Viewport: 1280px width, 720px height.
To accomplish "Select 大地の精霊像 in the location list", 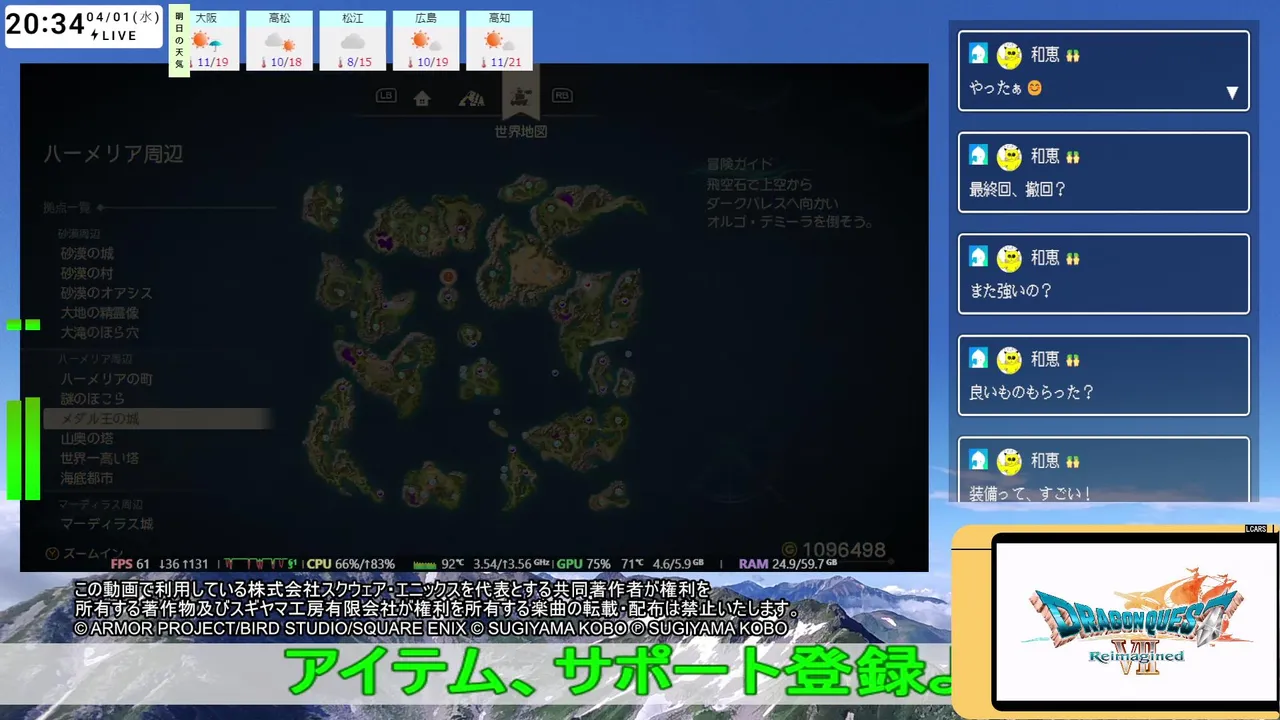I will pos(99,312).
